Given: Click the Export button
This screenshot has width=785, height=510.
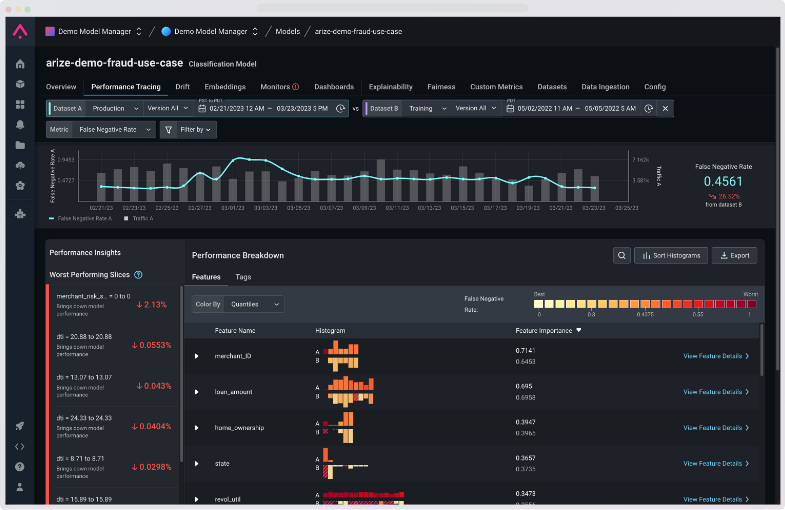Looking at the screenshot, I should click(734, 255).
